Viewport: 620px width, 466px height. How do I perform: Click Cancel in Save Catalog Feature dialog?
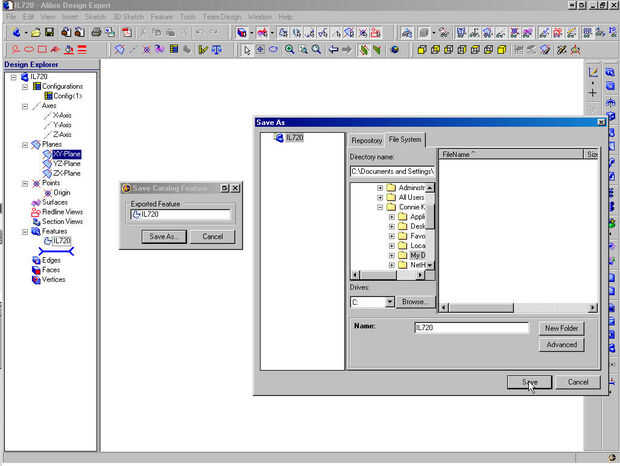coord(213,236)
